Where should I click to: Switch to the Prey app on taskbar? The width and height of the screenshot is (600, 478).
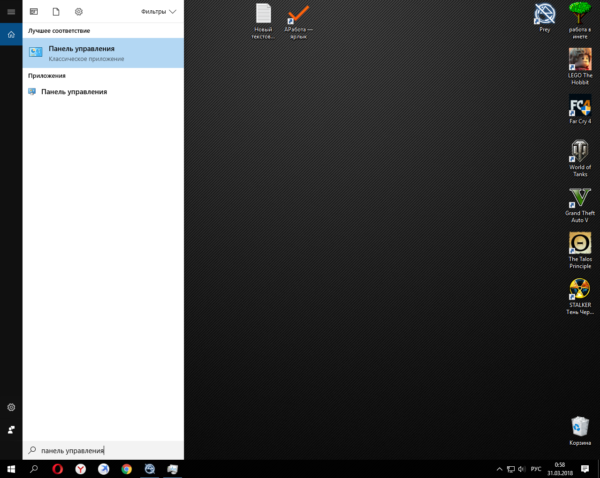(x=150, y=469)
